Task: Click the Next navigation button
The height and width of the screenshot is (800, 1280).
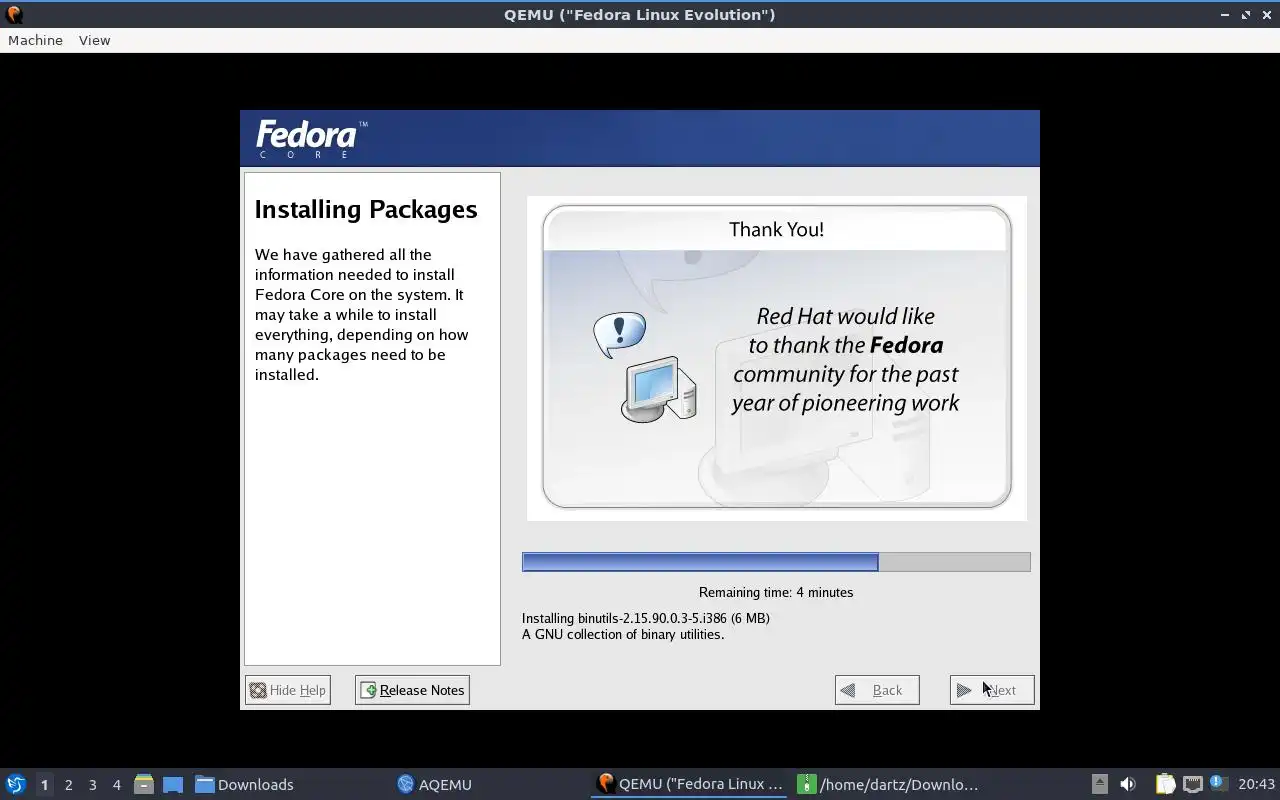Action: 992,690
